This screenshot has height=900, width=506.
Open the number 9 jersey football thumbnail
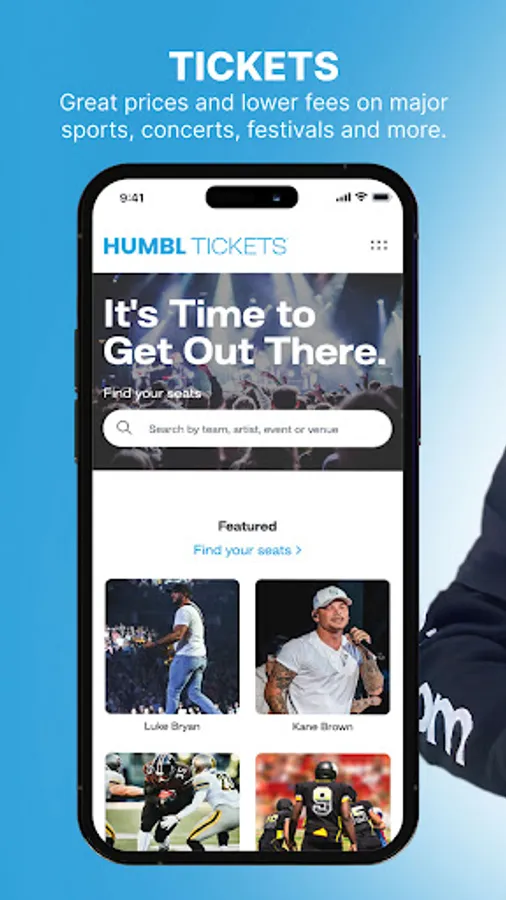323,802
